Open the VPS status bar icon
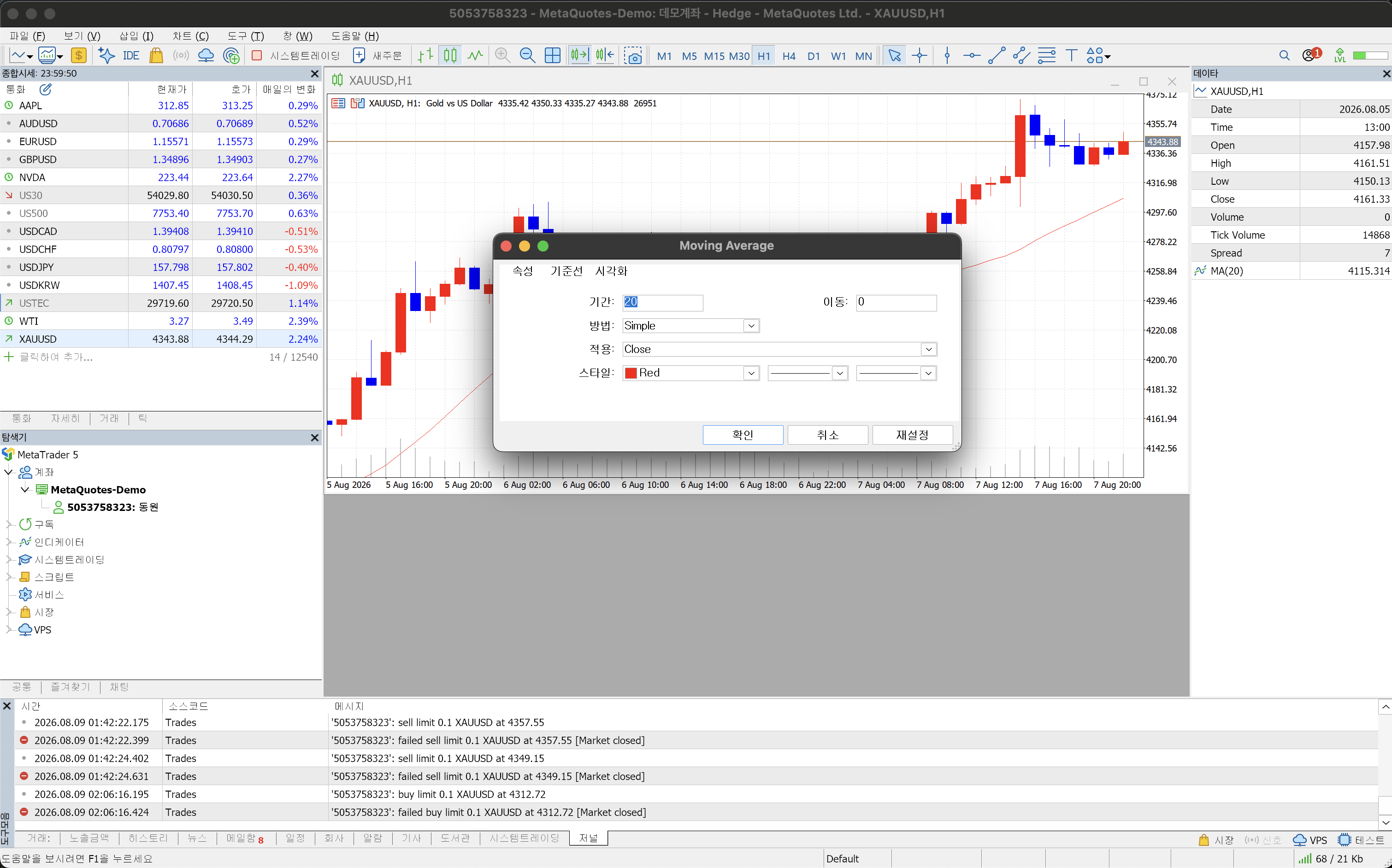 coord(1310,839)
